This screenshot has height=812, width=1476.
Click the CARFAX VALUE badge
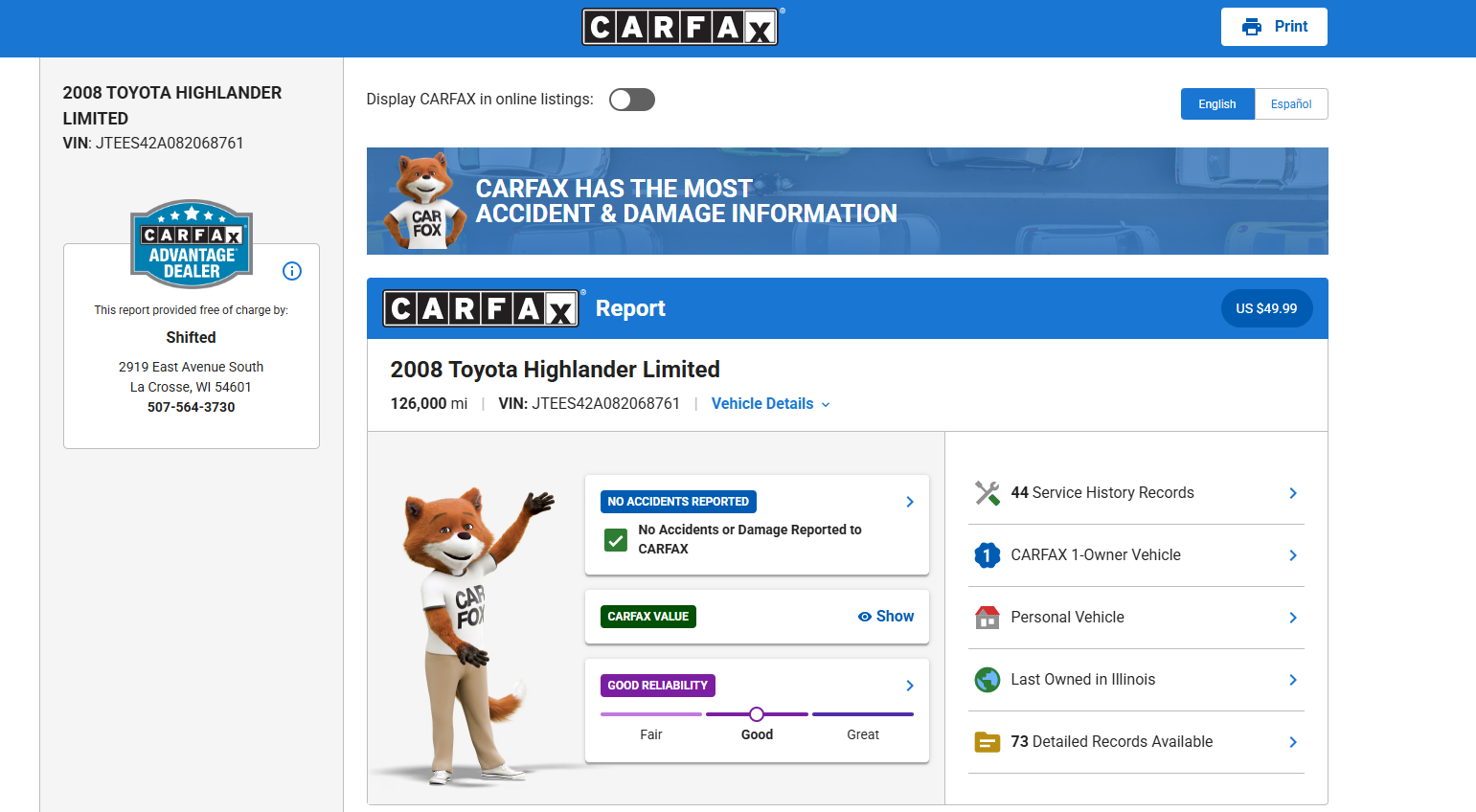(648, 617)
